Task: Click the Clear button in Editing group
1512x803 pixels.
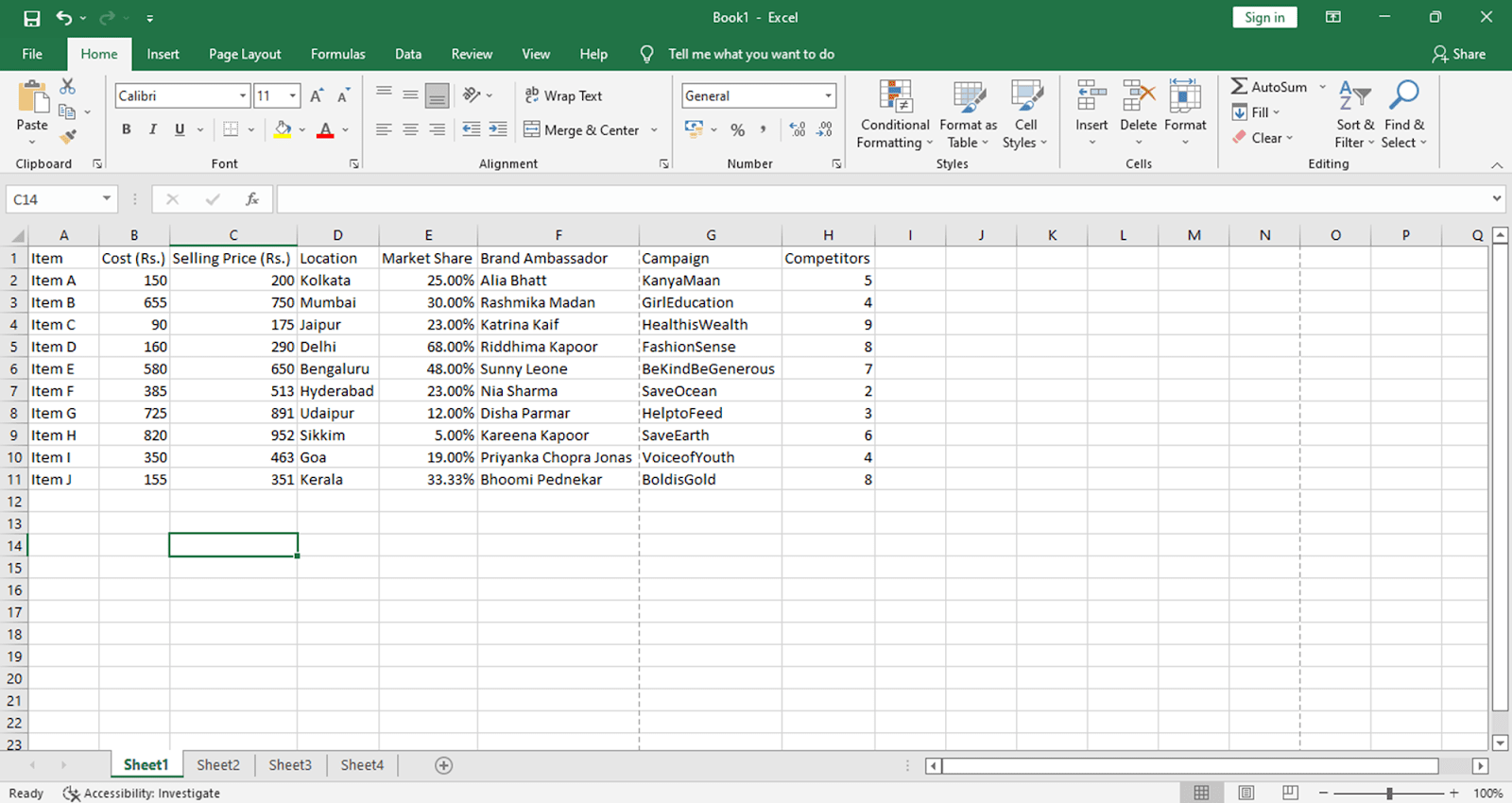Action: [x=1263, y=138]
